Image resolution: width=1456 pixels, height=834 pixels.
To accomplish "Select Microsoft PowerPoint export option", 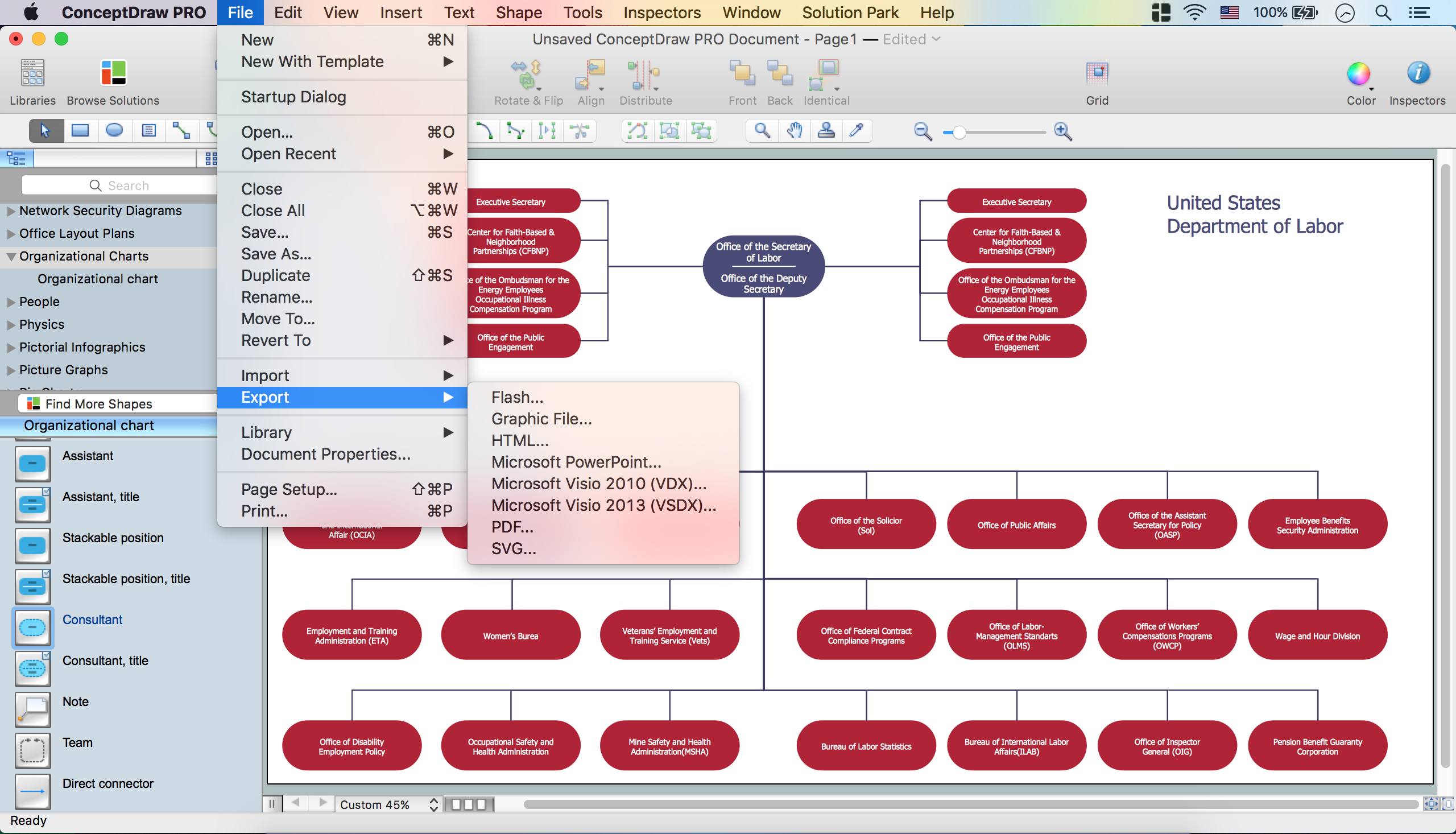I will point(576,461).
